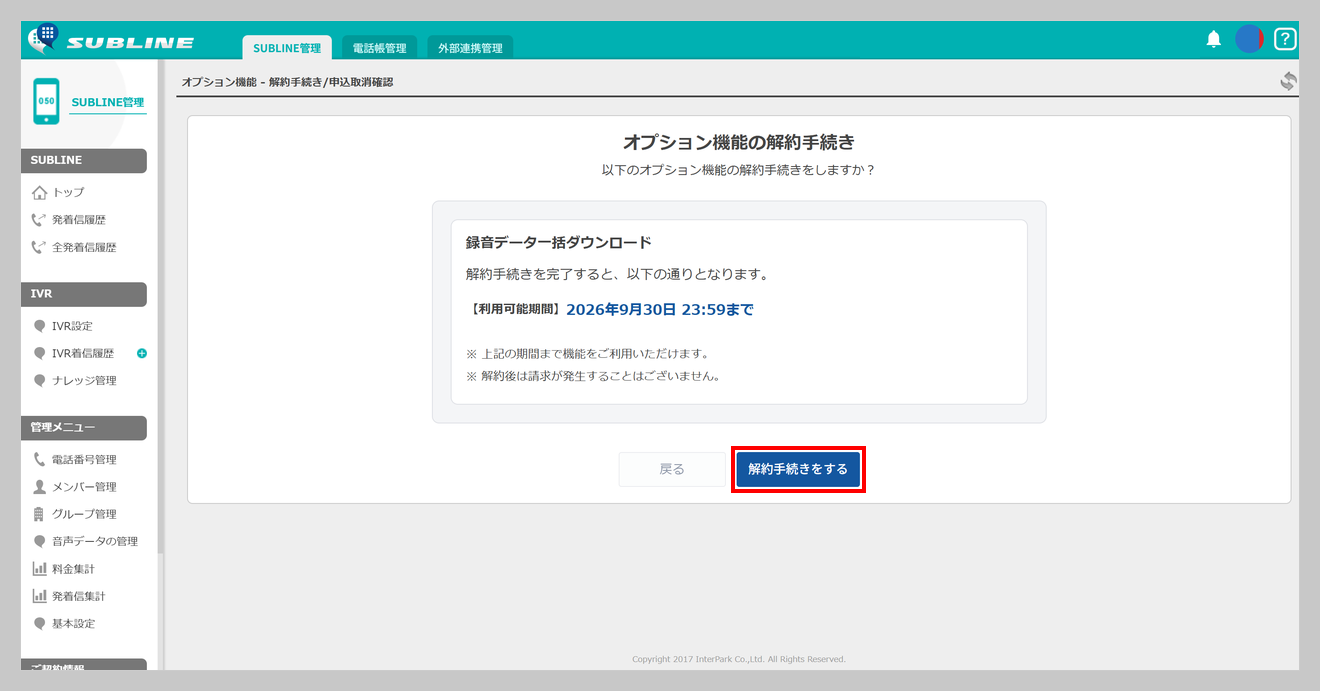1320x691 pixels.
Task: Click the note ※ 解約後は請求が発生することはございません。
Action: [x=593, y=377]
